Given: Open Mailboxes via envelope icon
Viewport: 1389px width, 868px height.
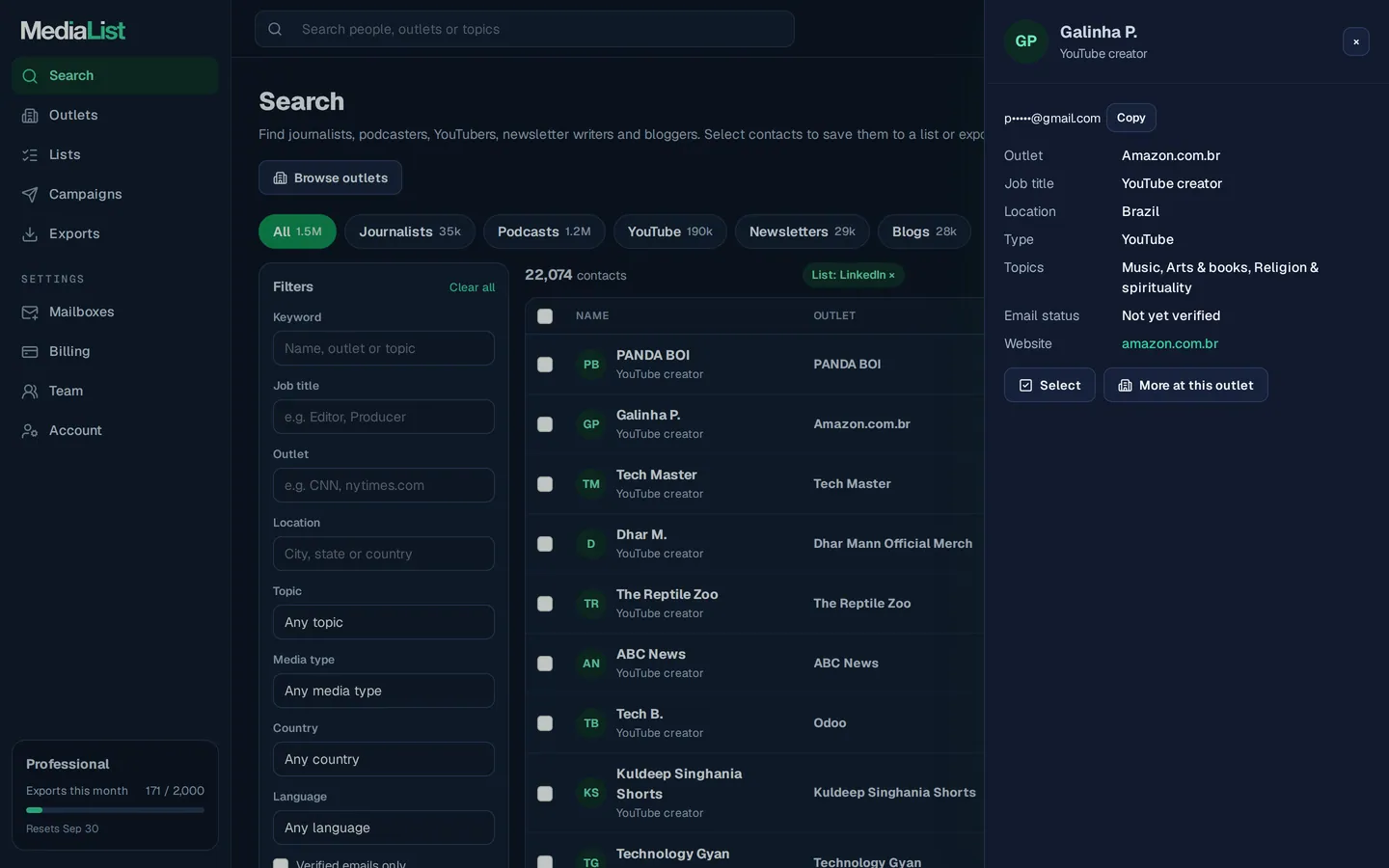Looking at the screenshot, I should click(x=30, y=312).
